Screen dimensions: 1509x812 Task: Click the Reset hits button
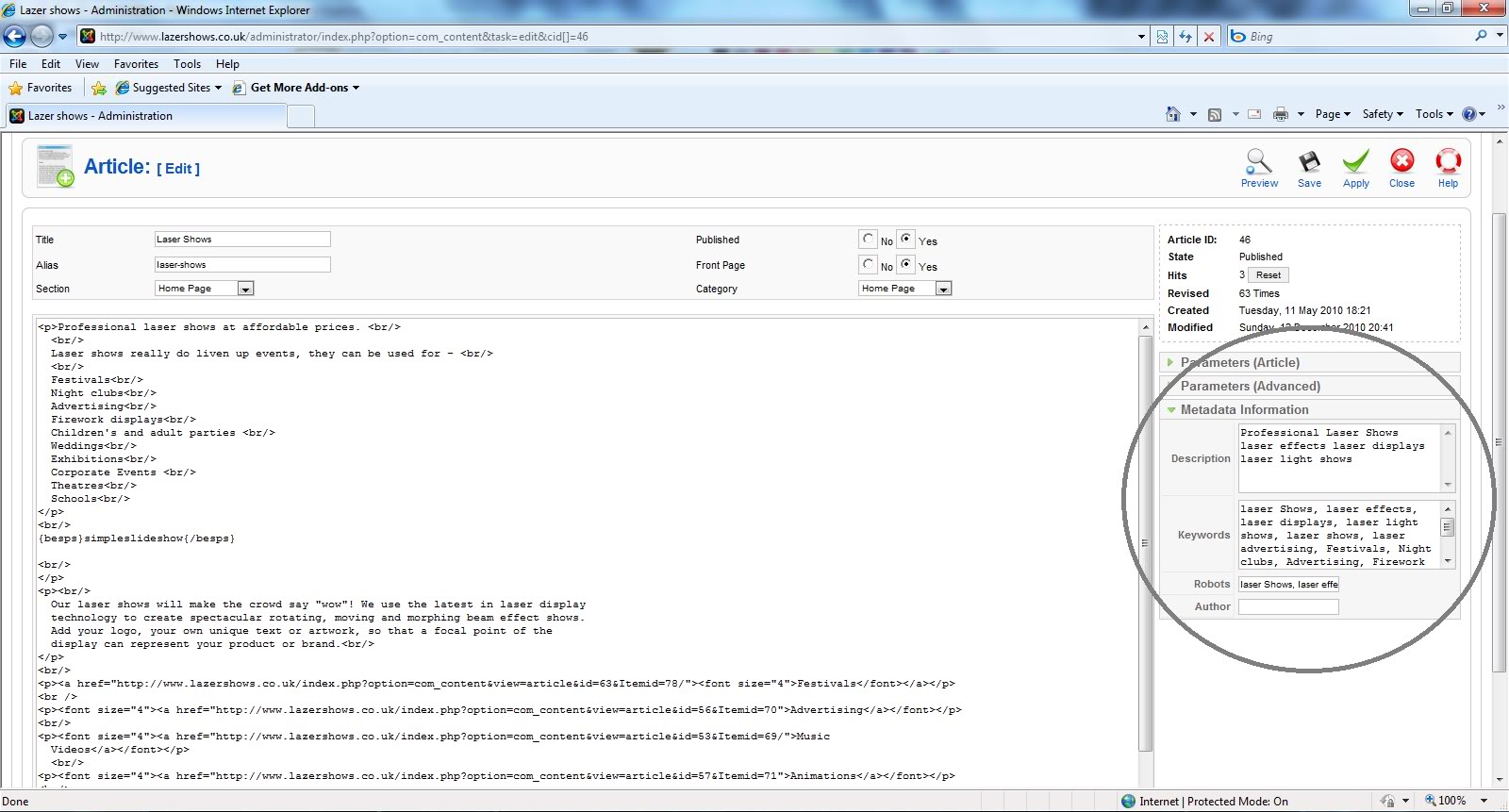tap(1268, 275)
